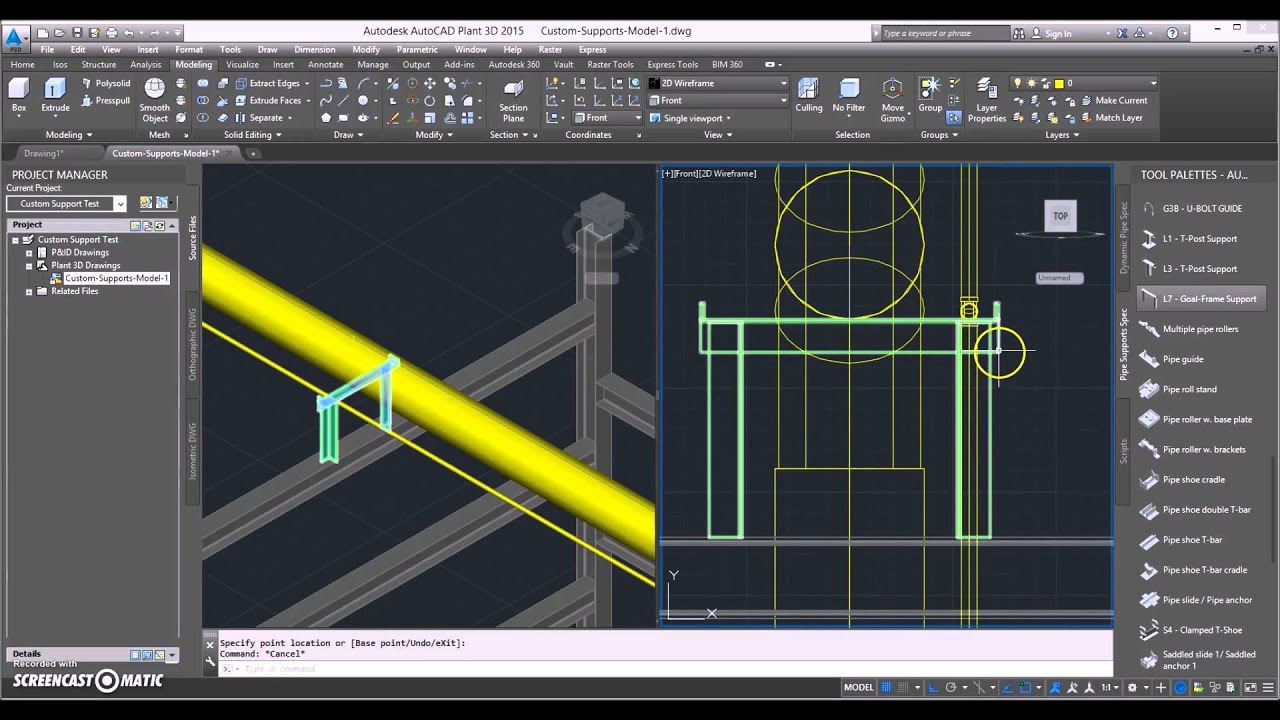Toggle snap mode in status bar
Viewport: 1280px width, 720px height.
pyautogui.click(x=902, y=687)
